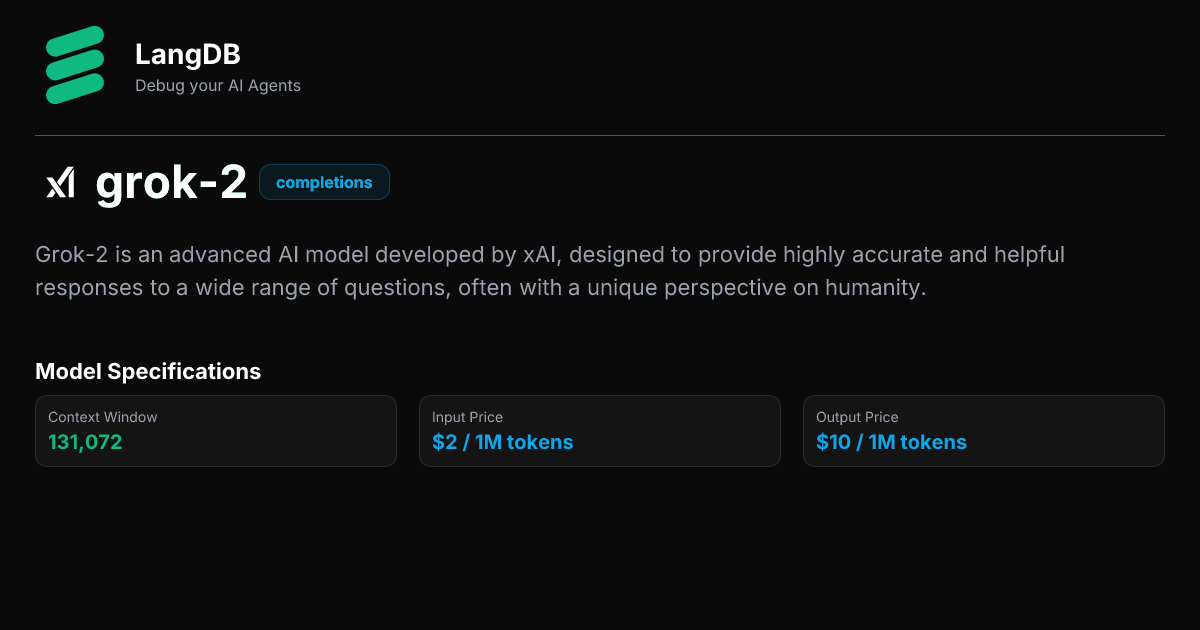Expand the Context Window specification card
Screen dimensions: 1200x630
click(216, 431)
